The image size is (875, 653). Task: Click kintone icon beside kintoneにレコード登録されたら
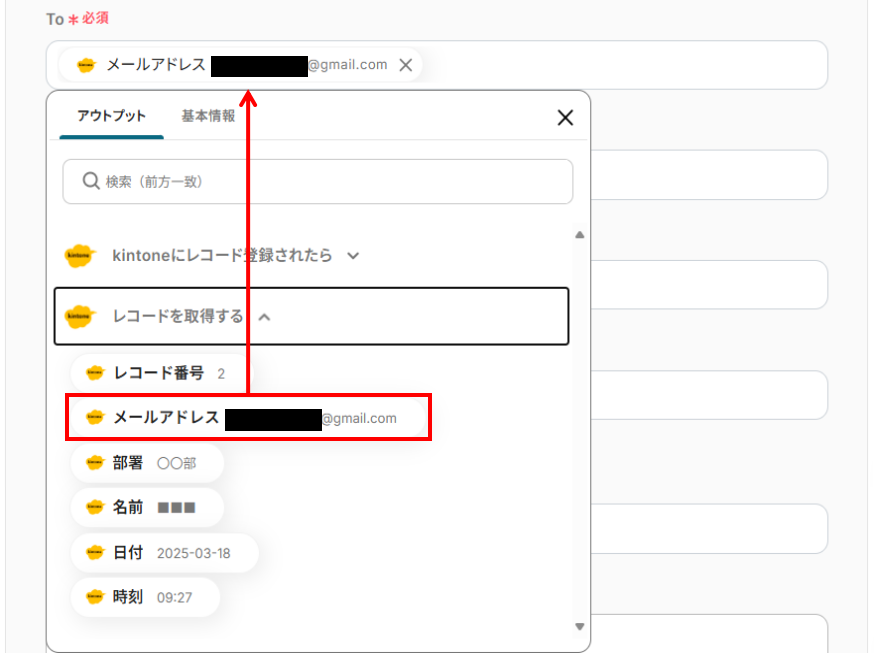click(x=79, y=256)
